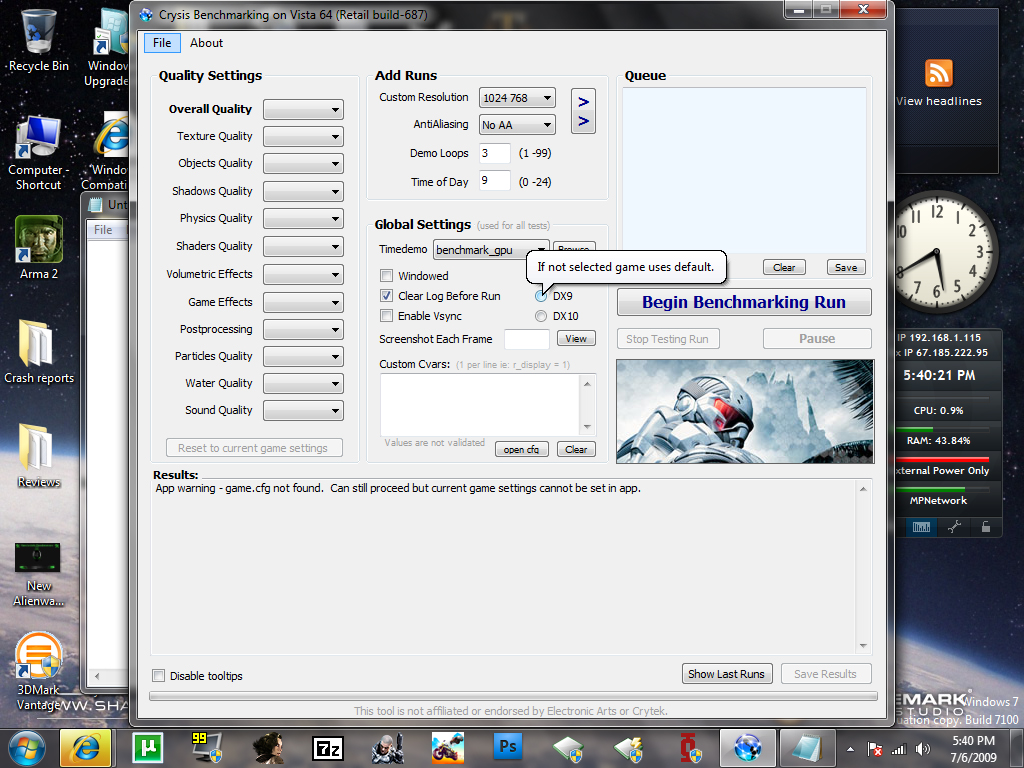1024x768 pixels.
Task: Open the Custom Resolution dropdown
Action: [517, 98]
